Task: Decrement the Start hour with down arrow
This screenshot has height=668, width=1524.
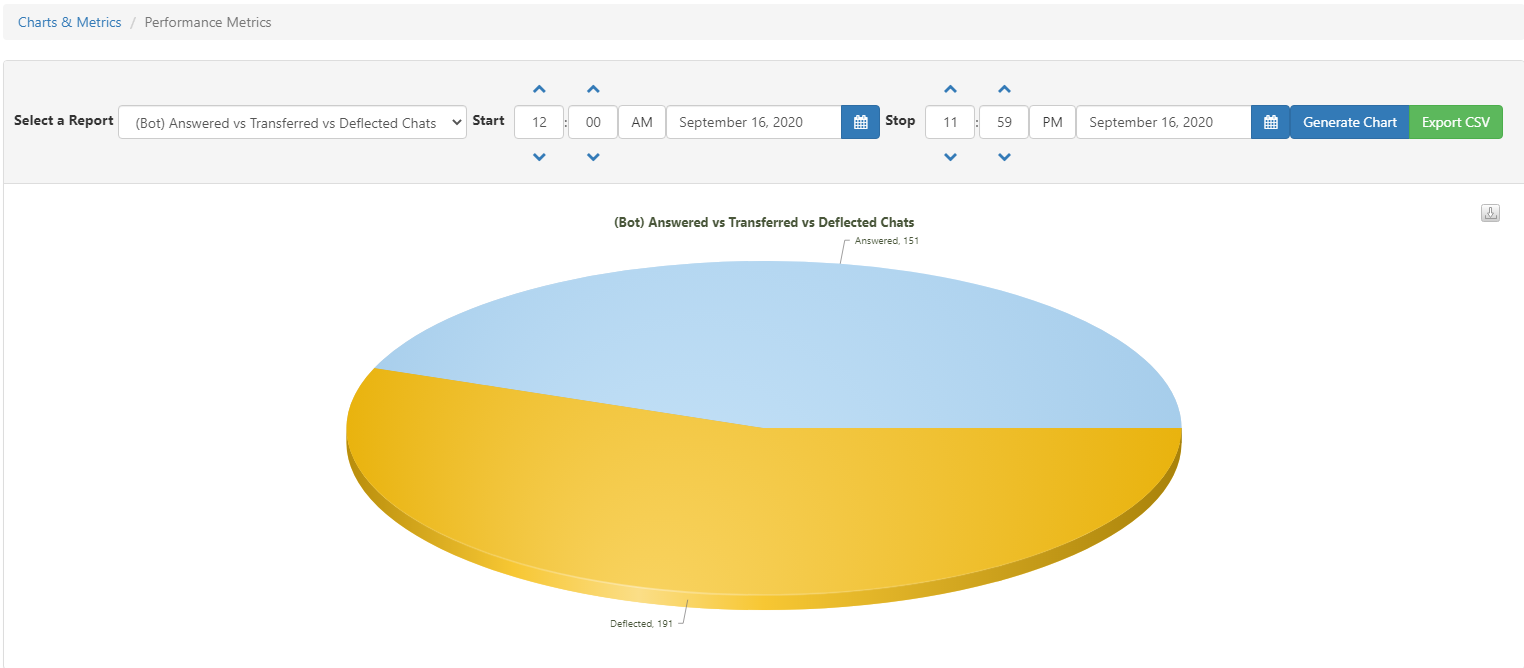Action: (539, 156)
